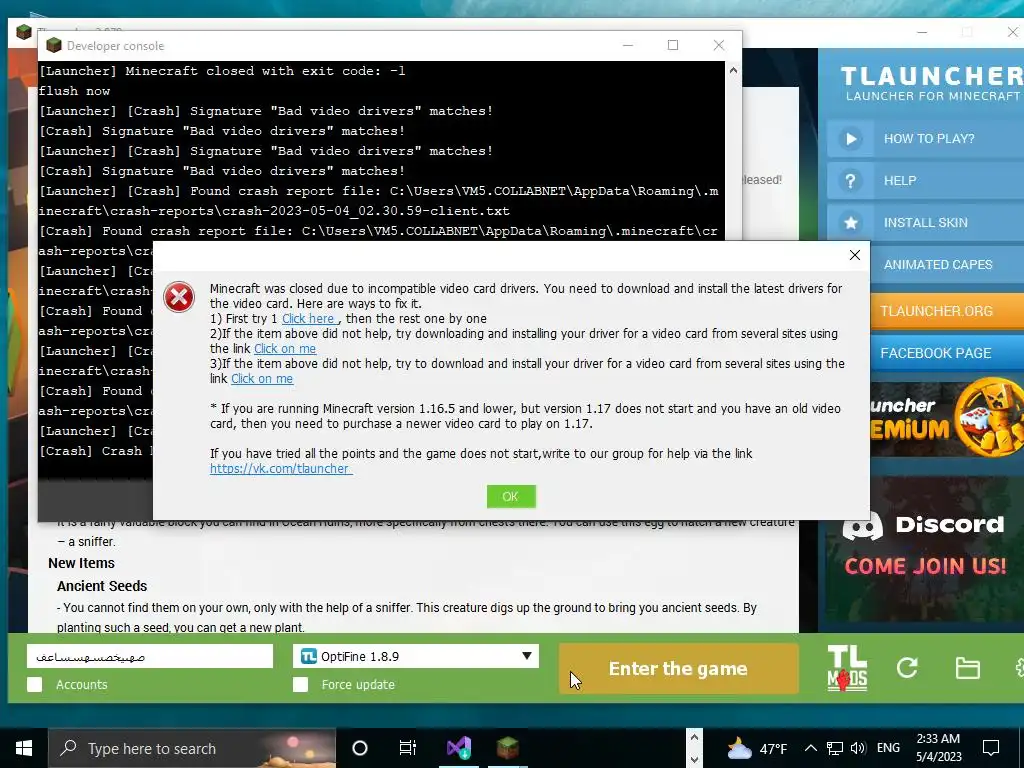This screenshot has height=768, width=1024.
Task: Open the OptiFine 1.8.9 version dropdown
Action: [x=416, y=656]
